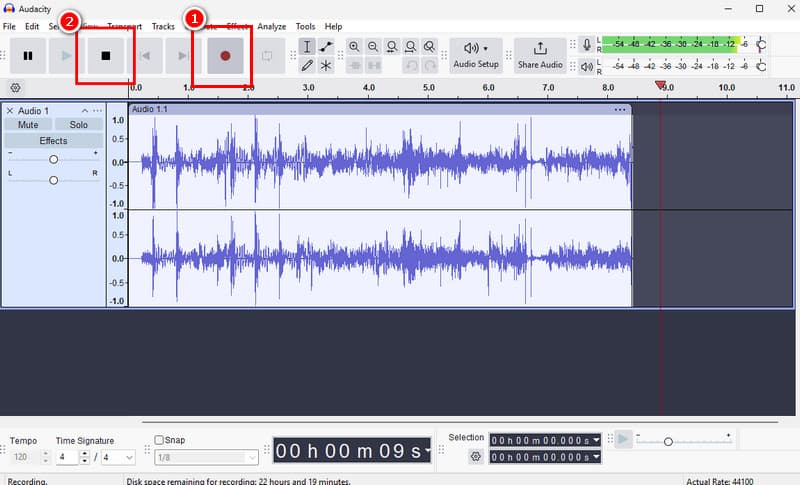Click the horizontal scrollbar below tracks
Screen dimensions: 800x485
coord(460,422)
